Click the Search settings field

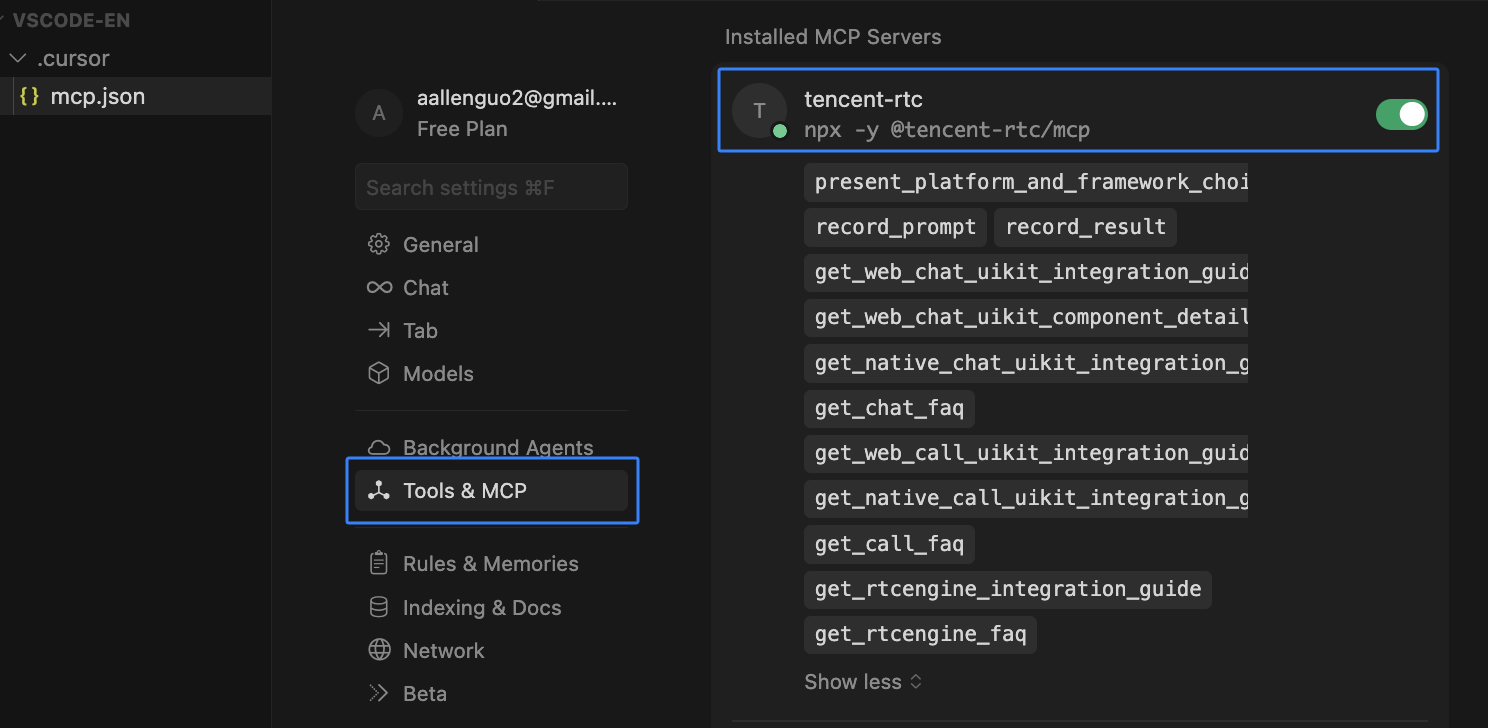click(x=491, y=187)
